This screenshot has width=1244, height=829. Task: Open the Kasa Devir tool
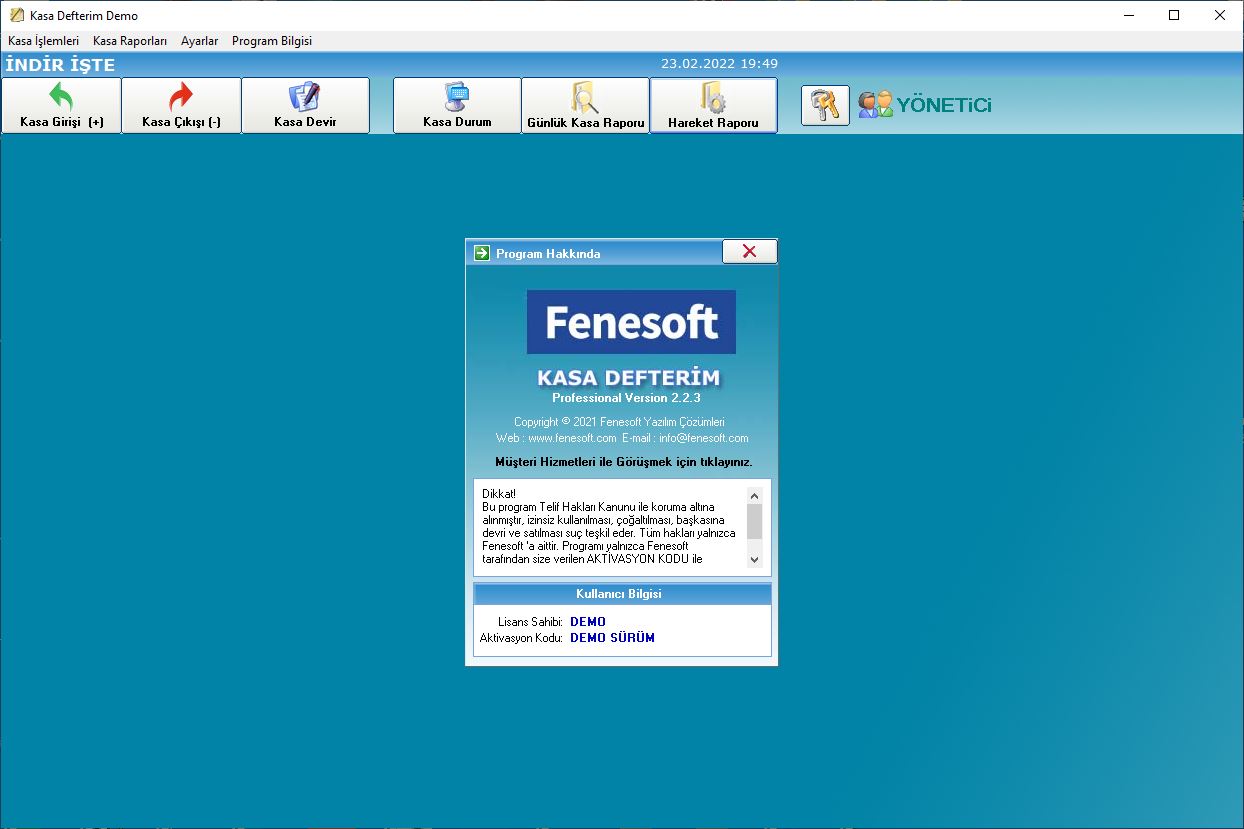pos(305,106)
